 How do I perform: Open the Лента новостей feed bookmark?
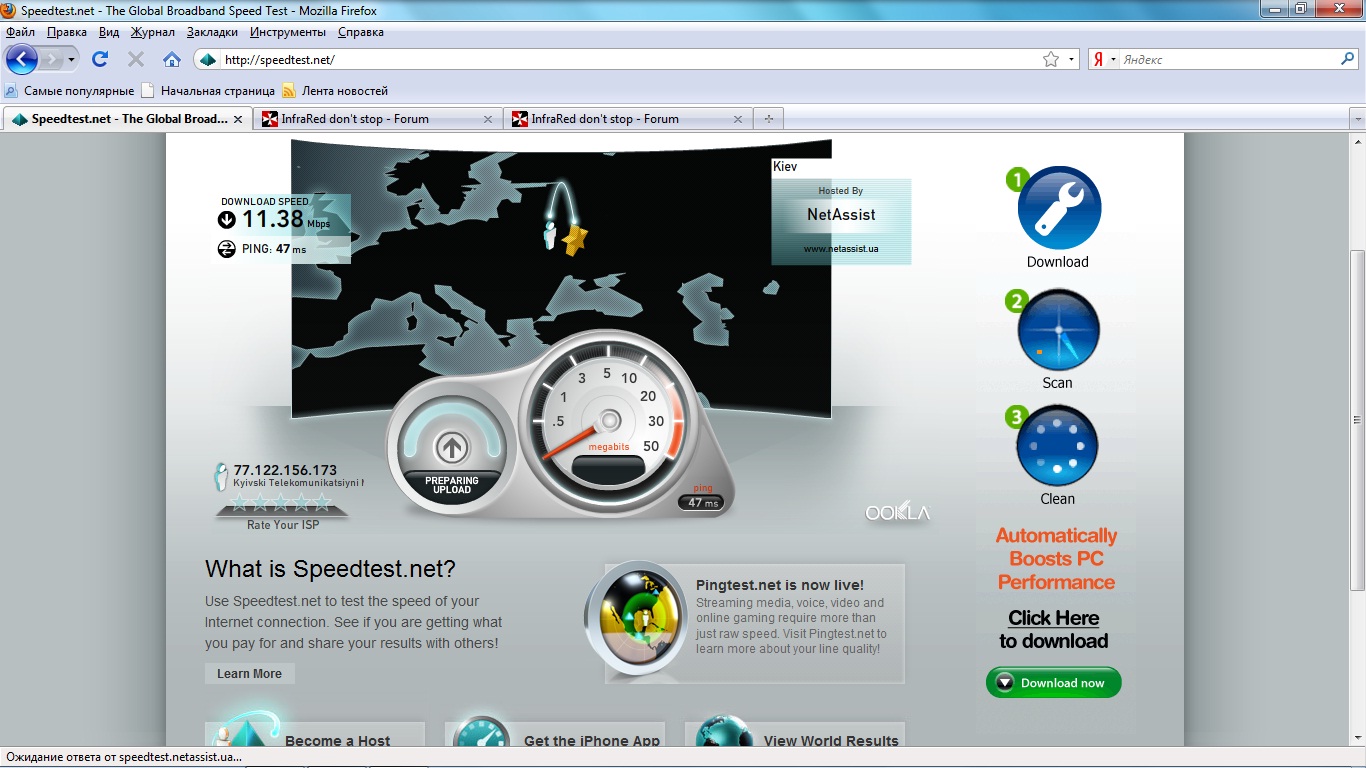click(335, 90)
